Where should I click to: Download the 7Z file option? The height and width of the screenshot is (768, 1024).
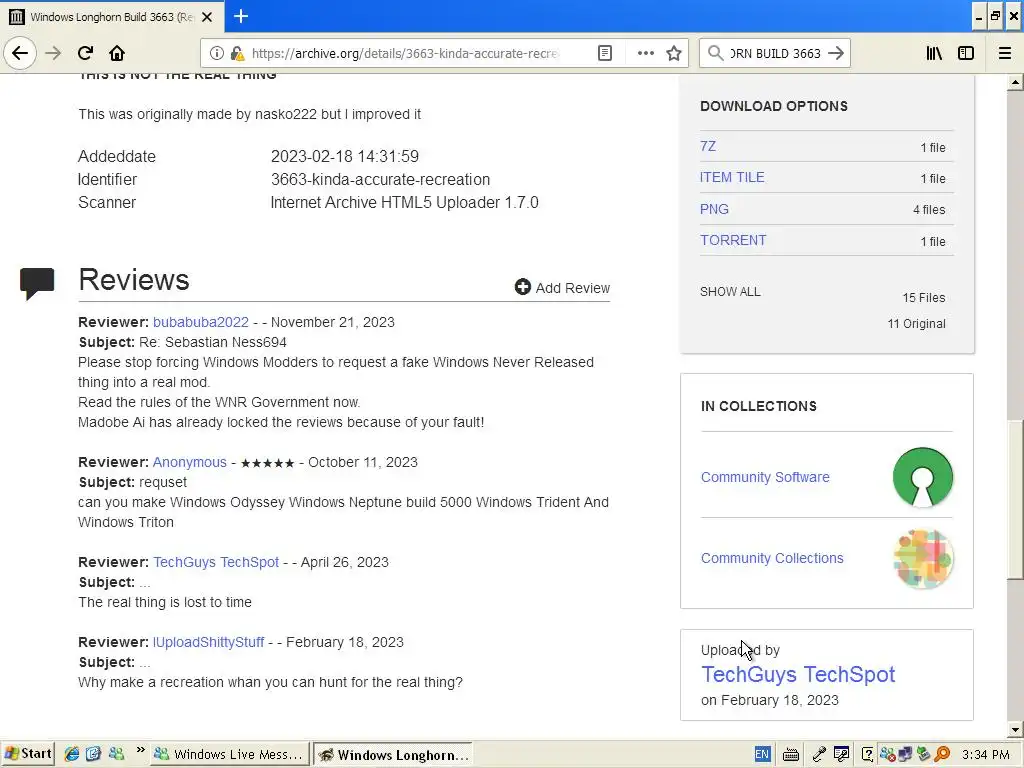708,146
